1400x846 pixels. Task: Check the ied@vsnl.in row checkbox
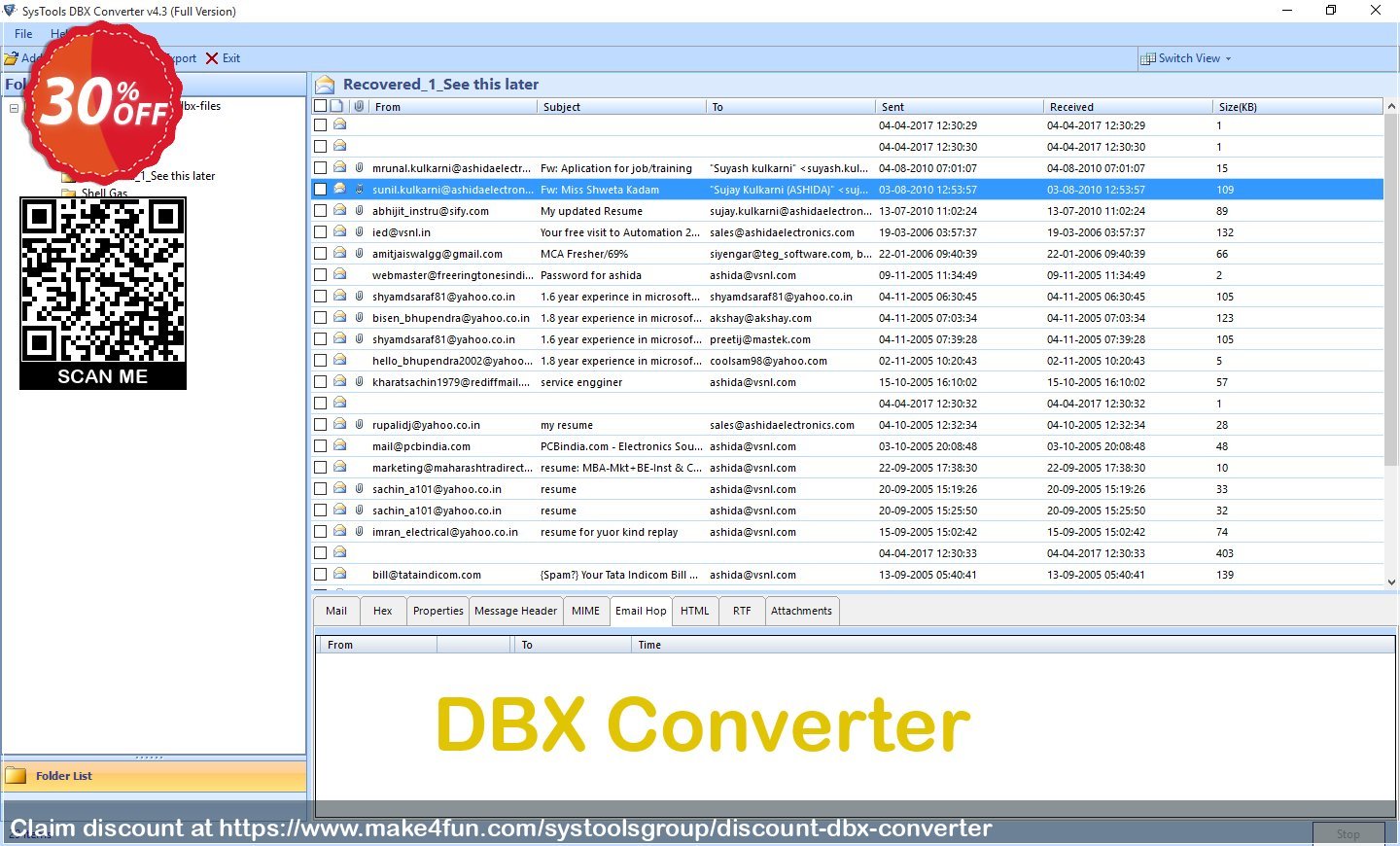[320, 232]
